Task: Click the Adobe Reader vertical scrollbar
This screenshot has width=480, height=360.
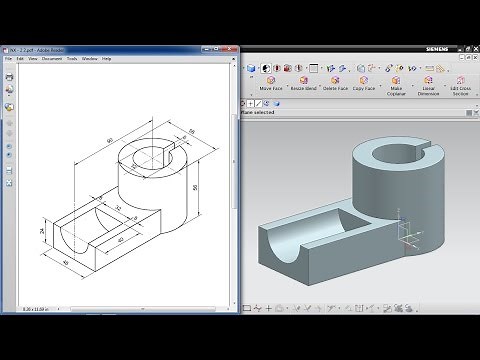Action: (234, 163)
